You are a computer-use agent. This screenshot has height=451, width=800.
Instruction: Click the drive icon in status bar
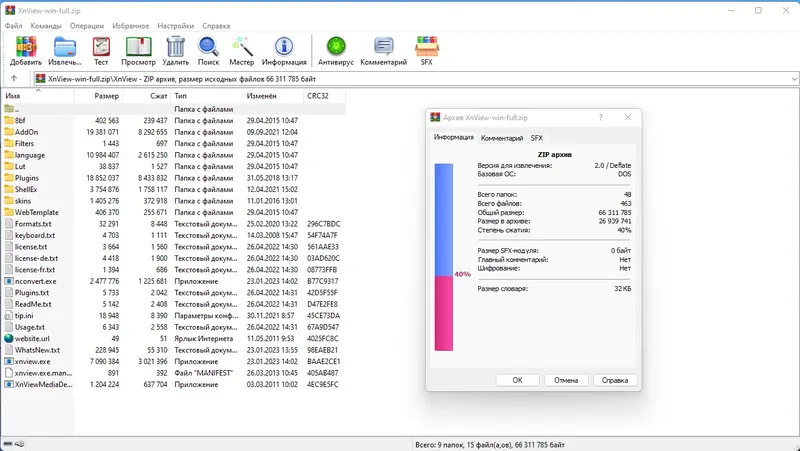point(8,444)
